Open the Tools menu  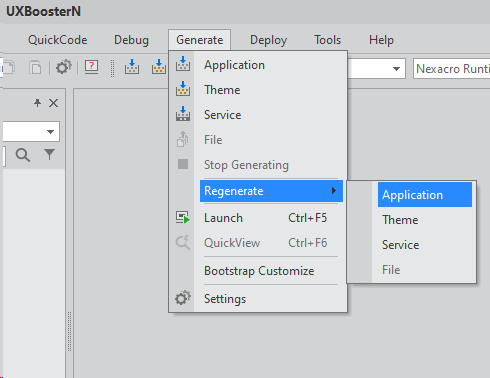point(327,40)
